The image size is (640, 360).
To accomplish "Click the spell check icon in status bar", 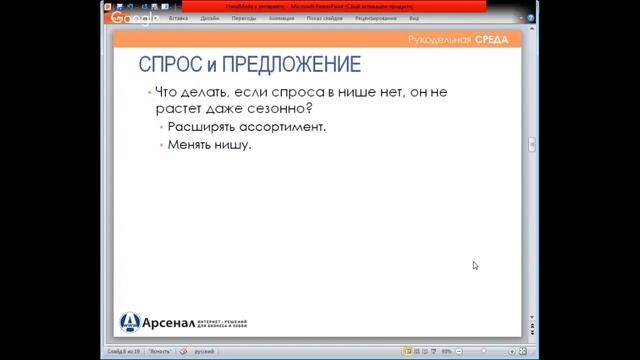I will coord(184,351).
